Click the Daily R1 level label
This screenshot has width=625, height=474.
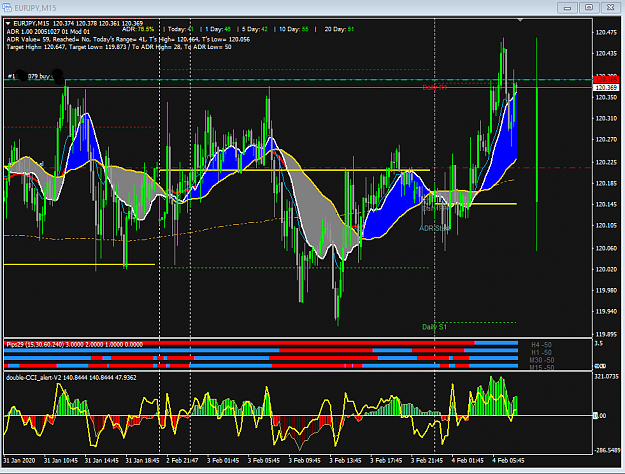(x=434, y=87)
